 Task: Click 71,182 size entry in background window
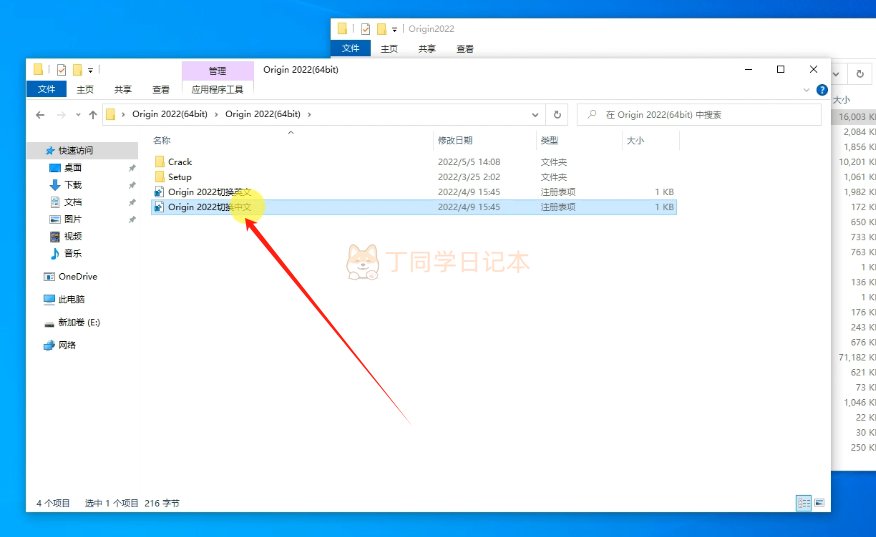tap(856, 357)
